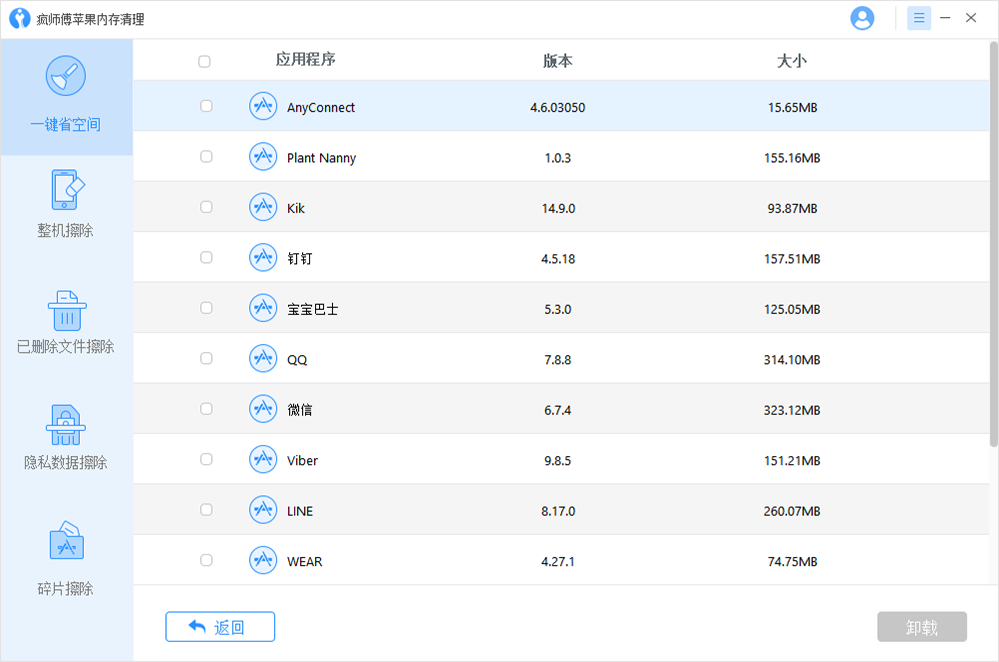Click size value 260.07MB

point(792,511)
